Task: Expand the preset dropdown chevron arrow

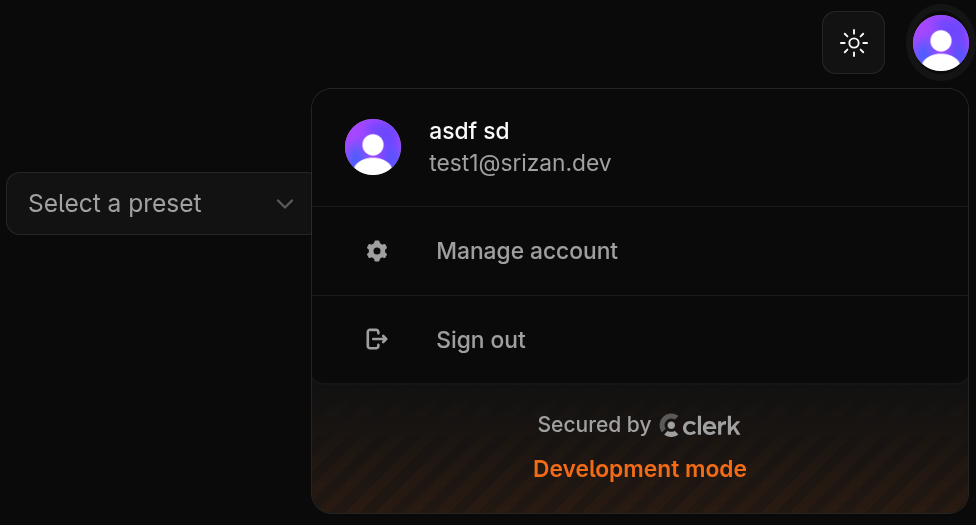Action: point(285,204)
